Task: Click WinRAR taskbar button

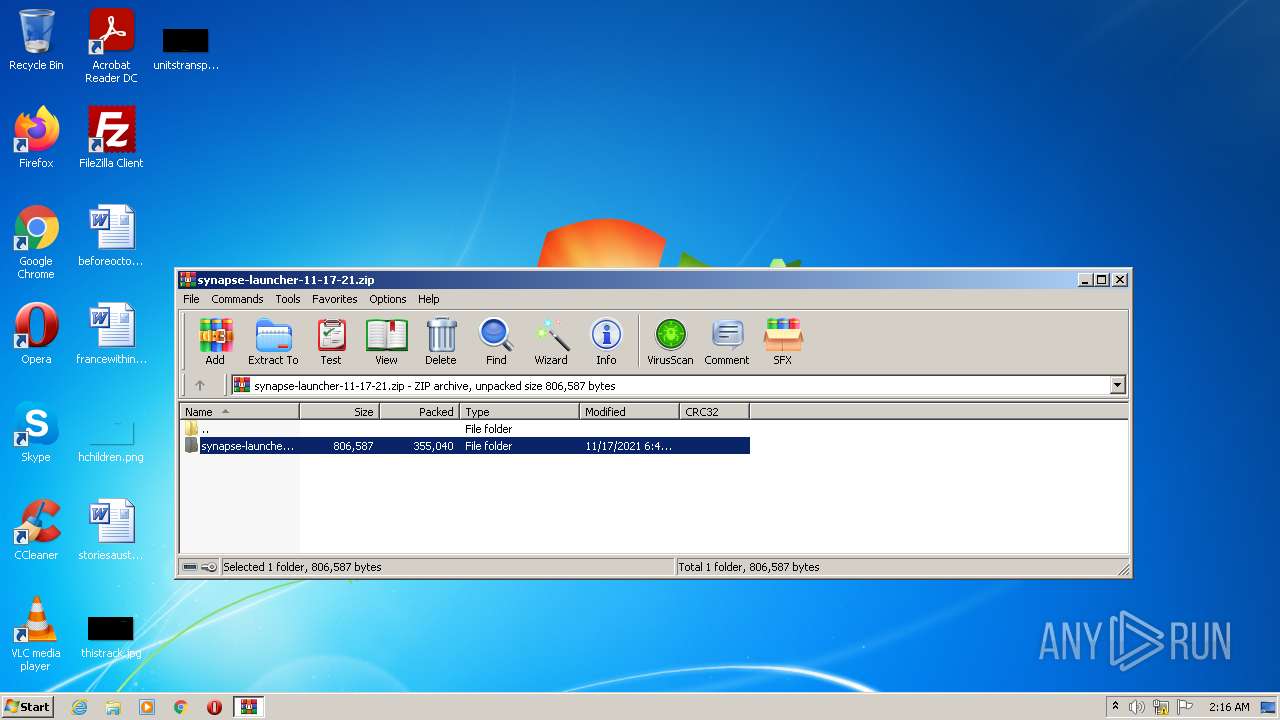Action: (249, 707)
